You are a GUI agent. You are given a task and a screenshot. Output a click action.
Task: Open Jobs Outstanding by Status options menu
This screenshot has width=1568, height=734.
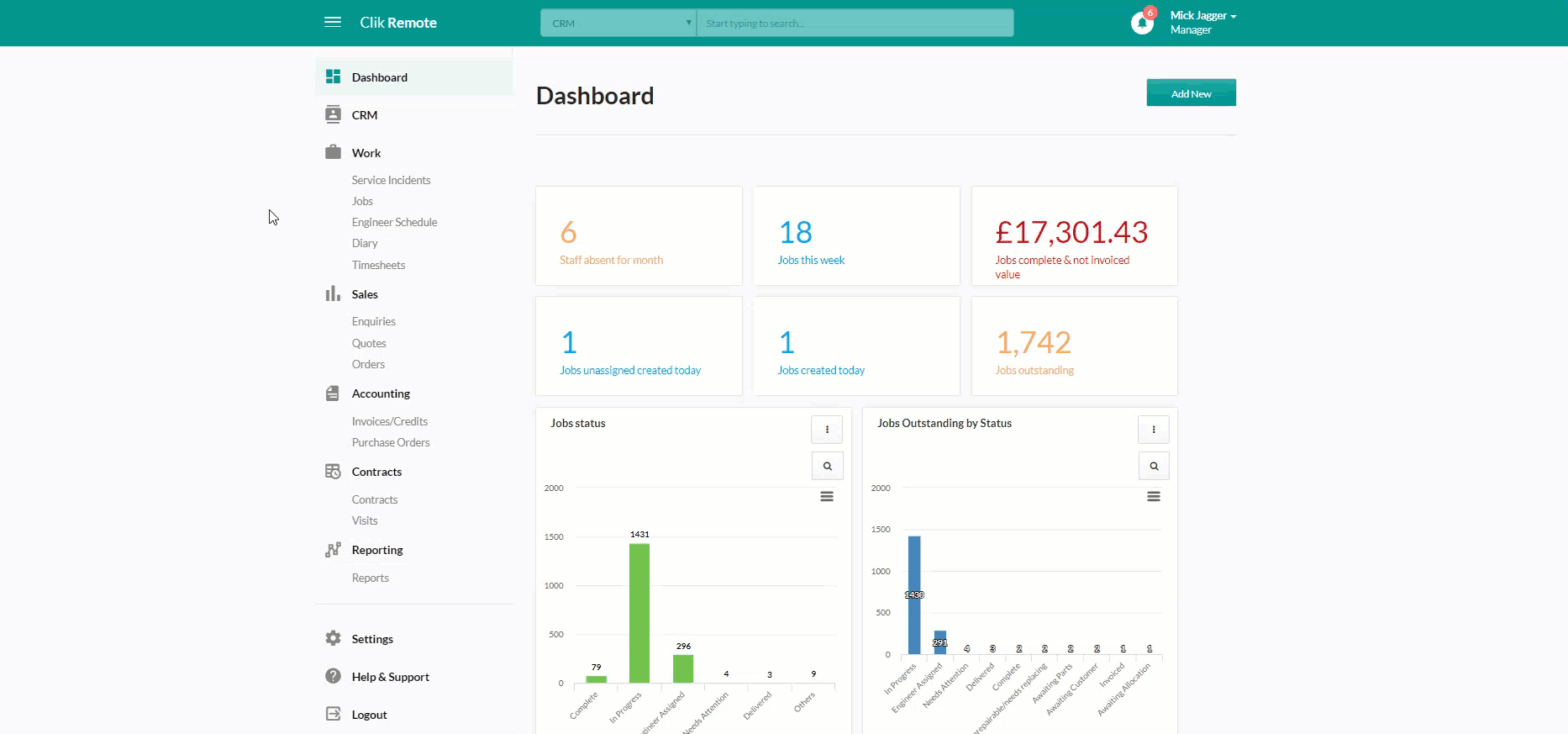(1154, 430)
